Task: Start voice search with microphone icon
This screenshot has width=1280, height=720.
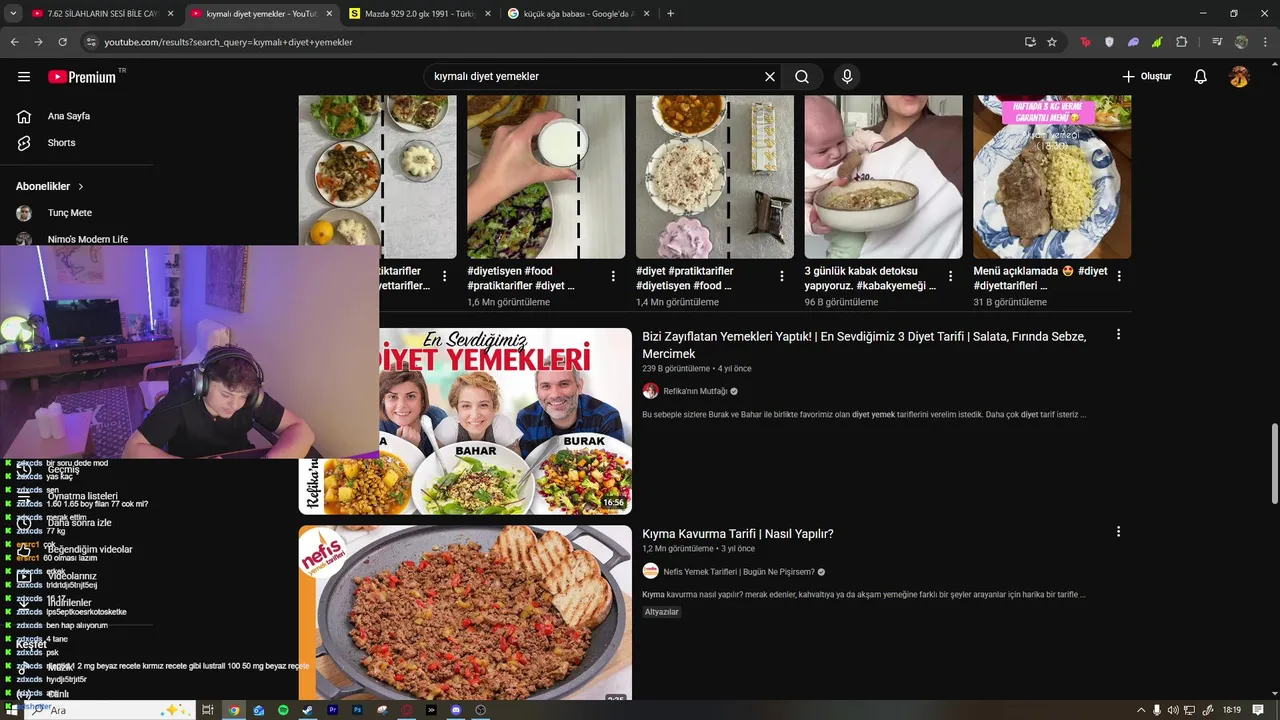Action: tap(847, 77)
